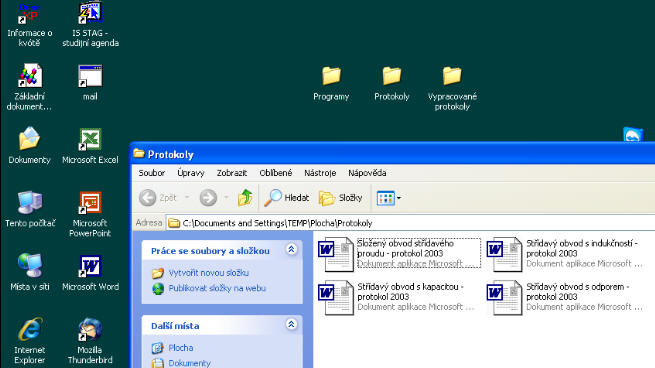Open the back button history dropdown
Screen dimensions: 655x368
[187, 198]
